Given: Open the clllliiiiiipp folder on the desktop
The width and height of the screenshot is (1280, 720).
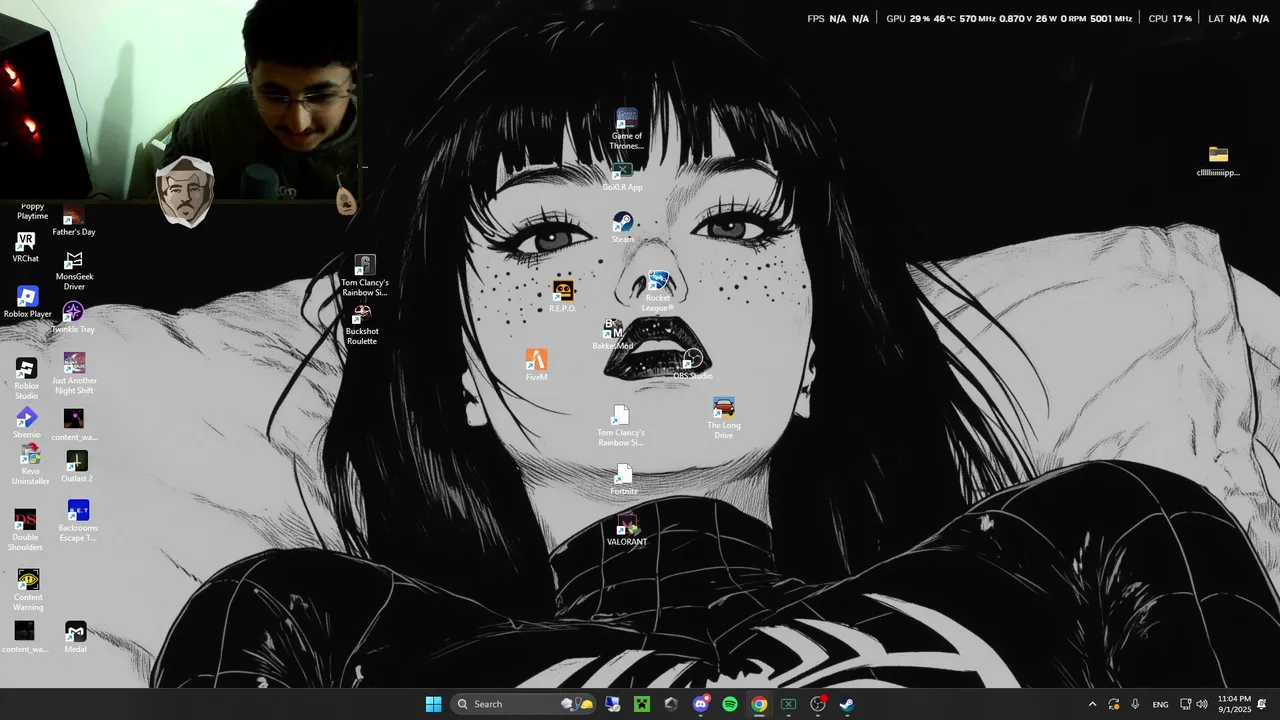Looking at the screenshot, I should coord(1218,161).
